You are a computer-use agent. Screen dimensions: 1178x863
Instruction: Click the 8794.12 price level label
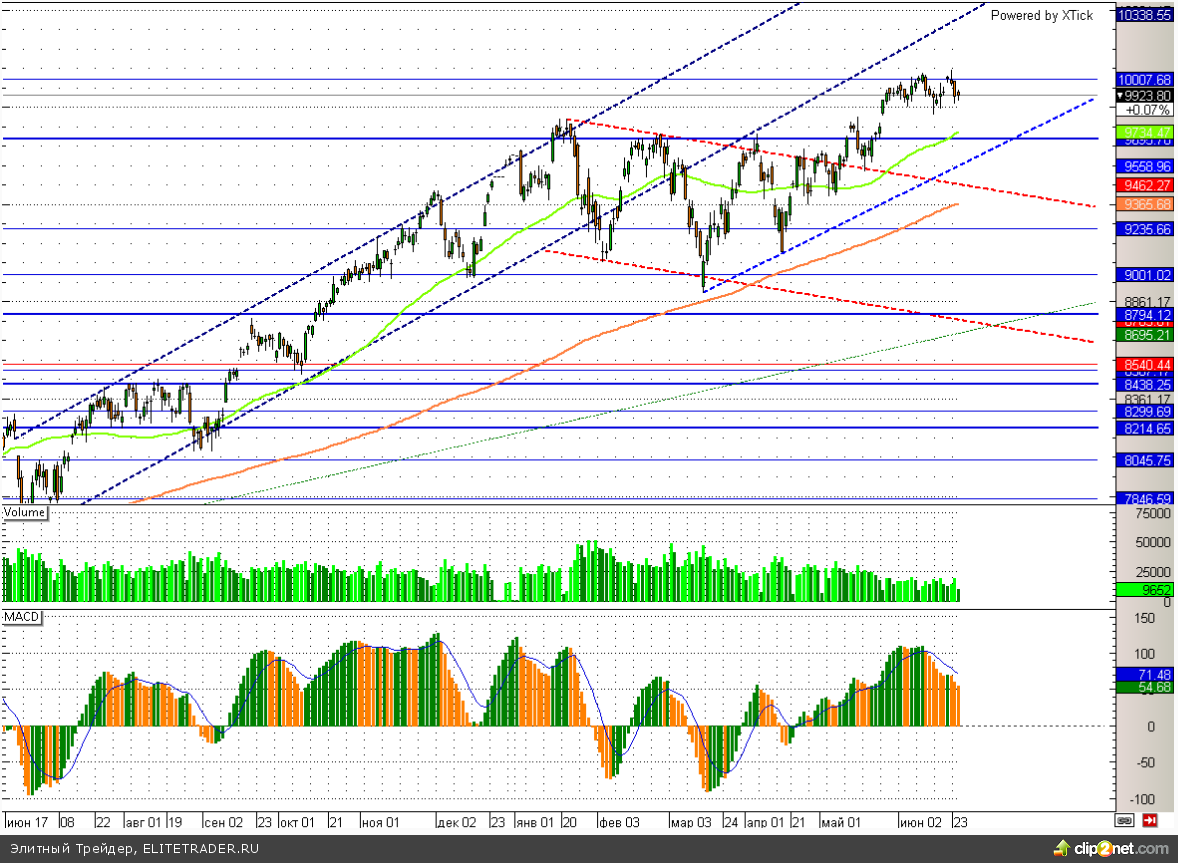point(1144,315)
